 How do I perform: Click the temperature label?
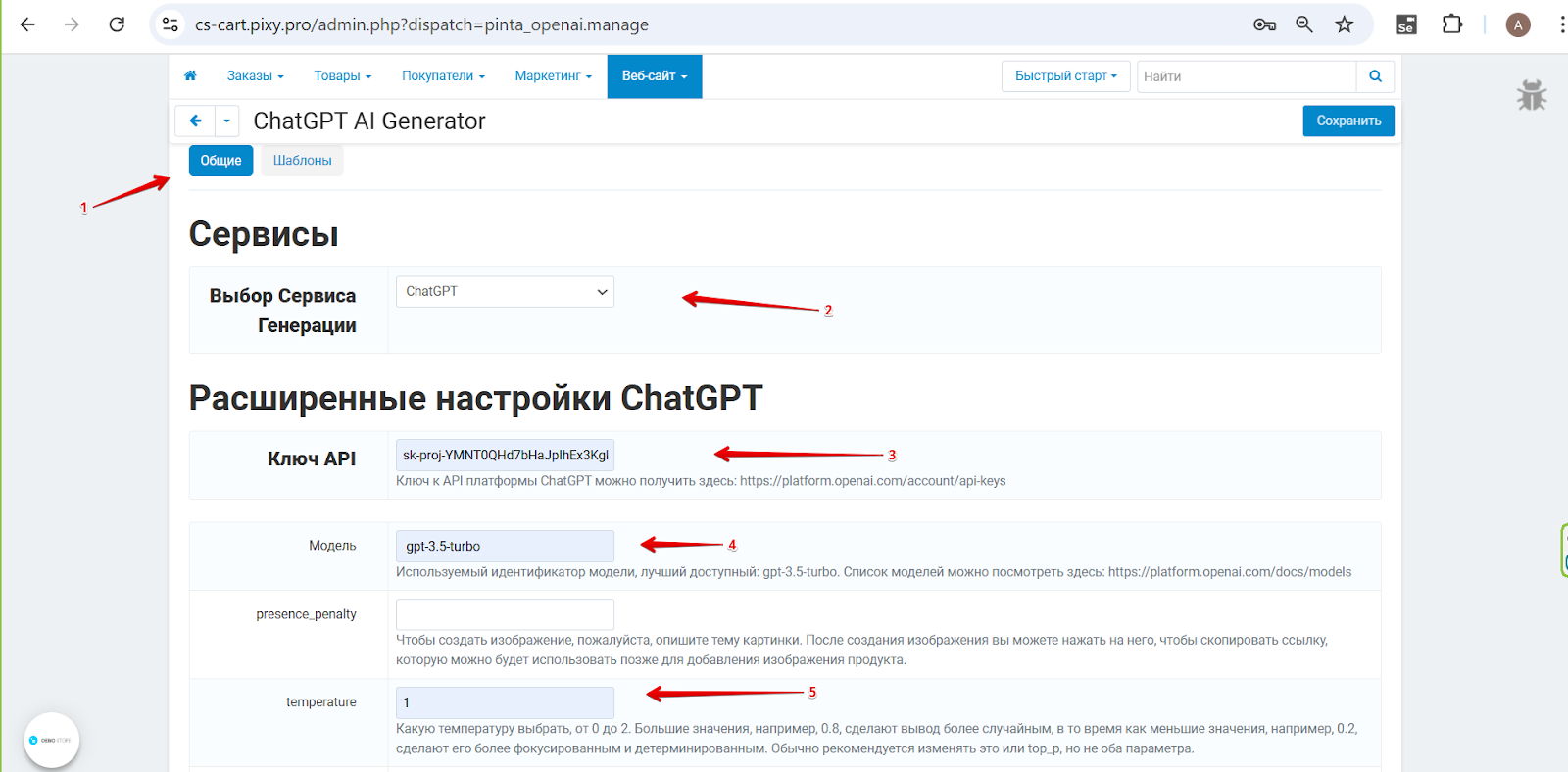[320, 702]
